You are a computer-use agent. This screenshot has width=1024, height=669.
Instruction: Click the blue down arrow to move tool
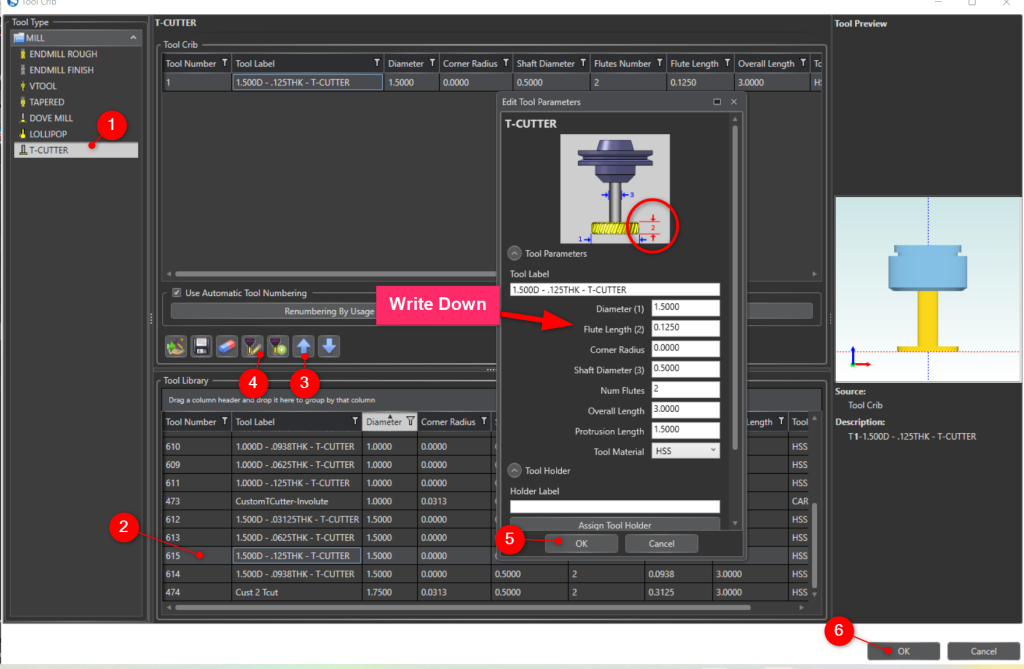point(330,345)
